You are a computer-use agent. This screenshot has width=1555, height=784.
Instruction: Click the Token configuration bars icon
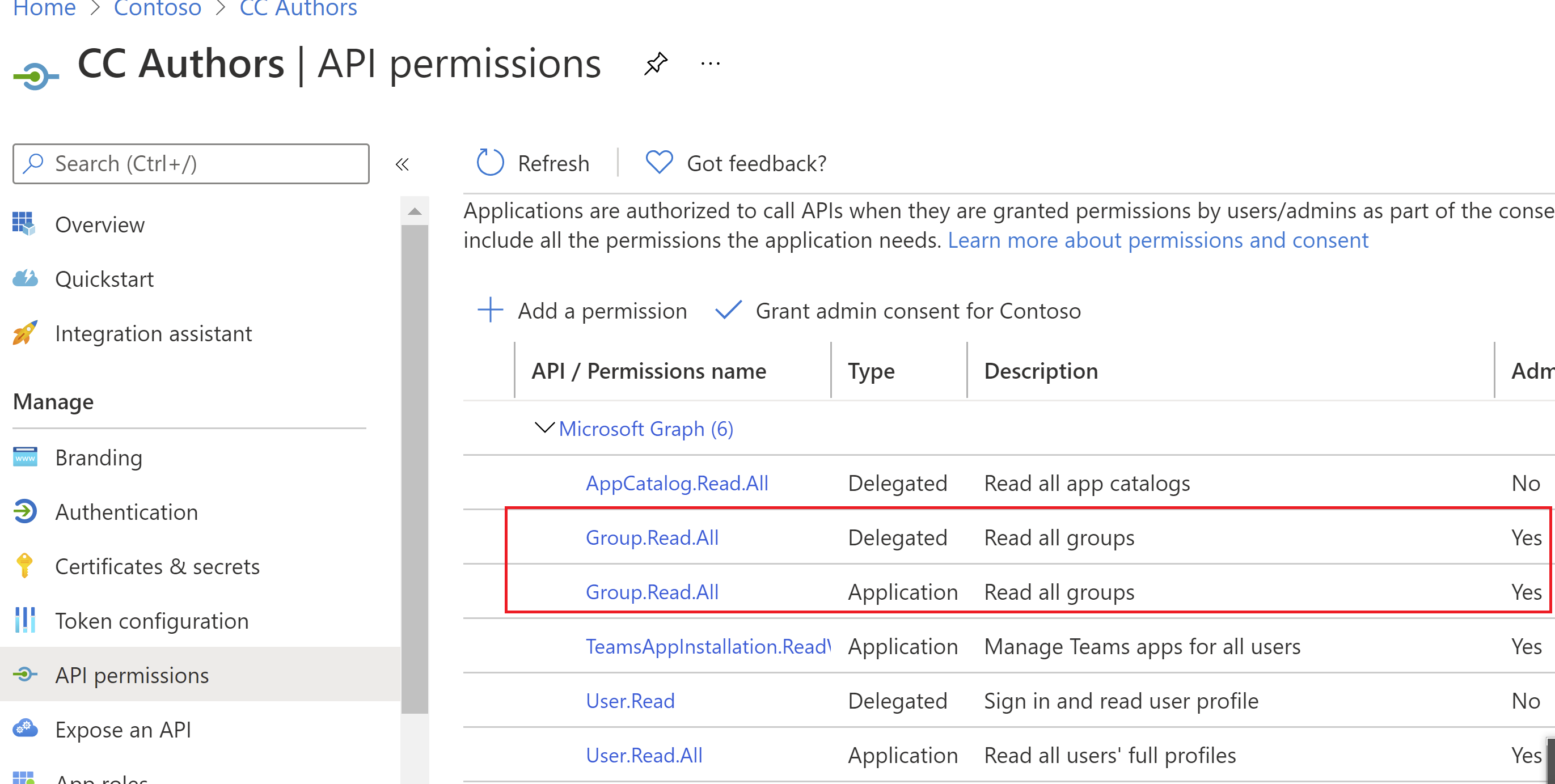point(25,620)
